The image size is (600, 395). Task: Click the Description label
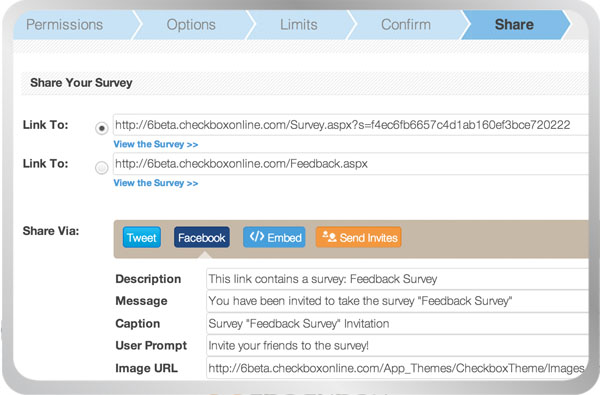148,279
